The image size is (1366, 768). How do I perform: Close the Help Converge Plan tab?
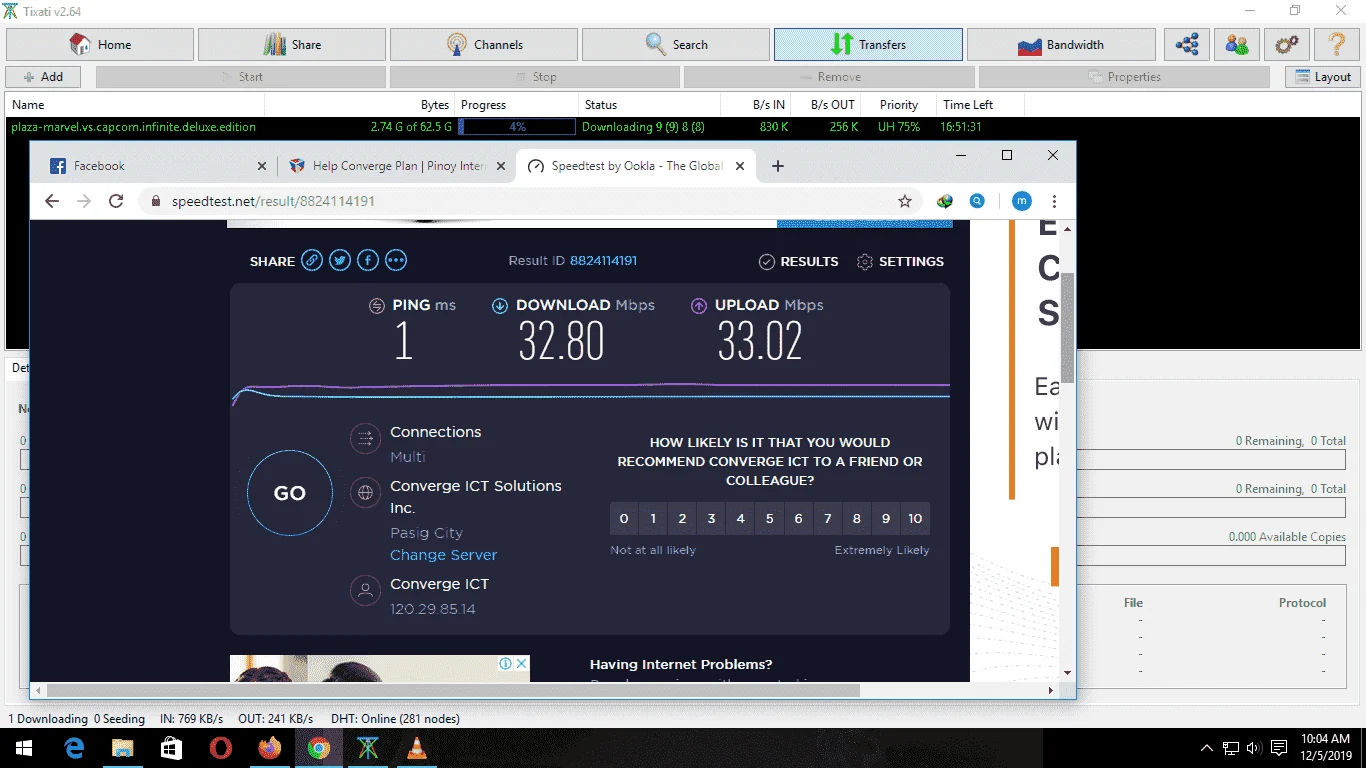click(501, 166)
